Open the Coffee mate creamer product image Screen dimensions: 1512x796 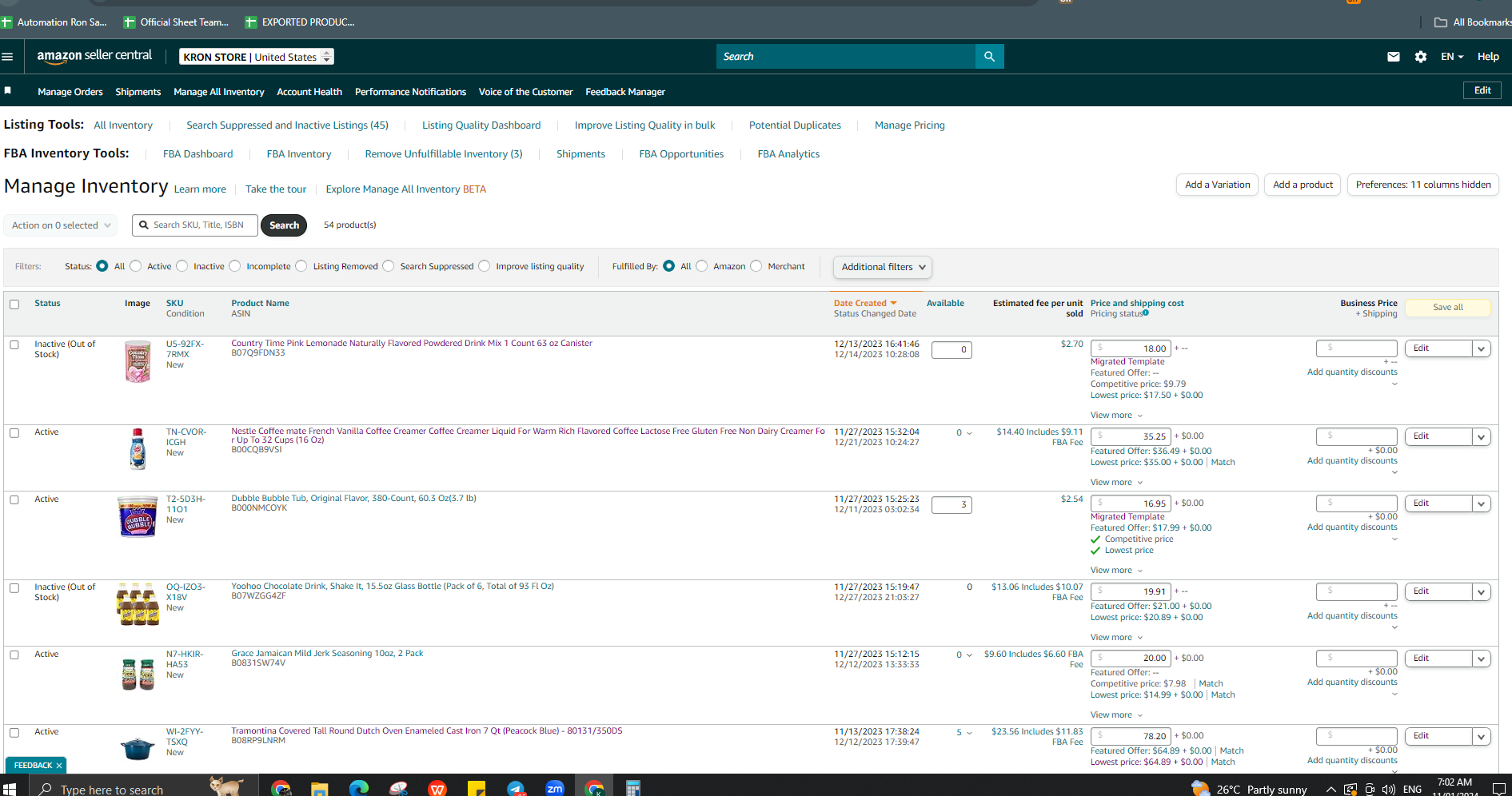(x=138, y=449)
